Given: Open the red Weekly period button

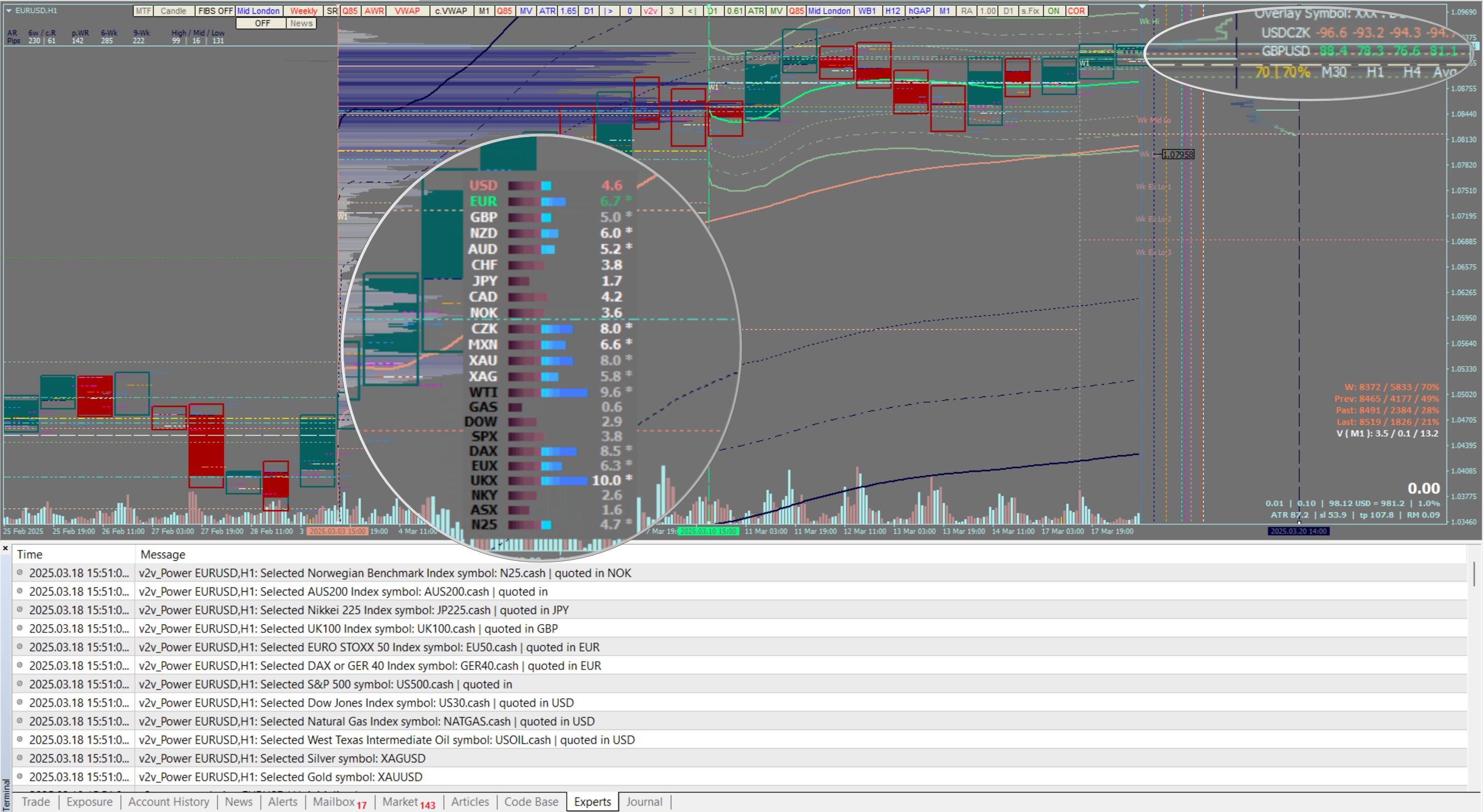Looking at the screenshot, I should point(303,11).
